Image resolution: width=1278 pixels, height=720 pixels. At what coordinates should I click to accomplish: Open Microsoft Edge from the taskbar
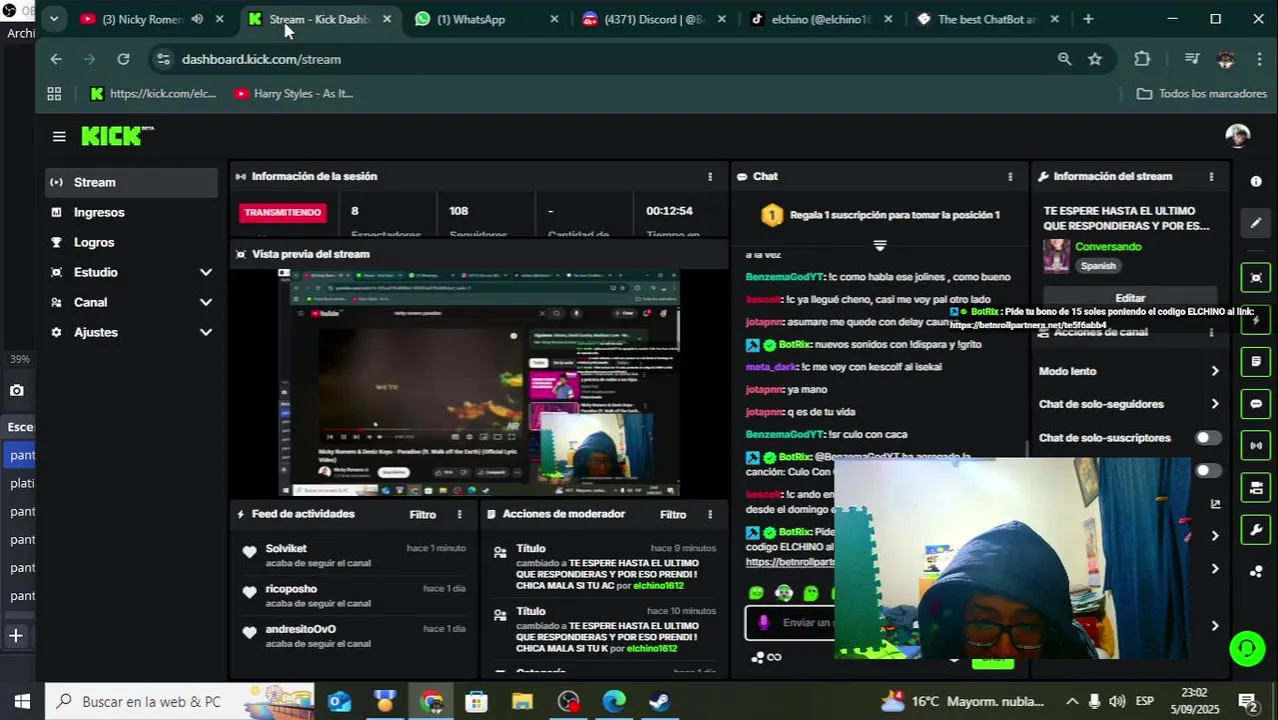[x=614, y=702]
